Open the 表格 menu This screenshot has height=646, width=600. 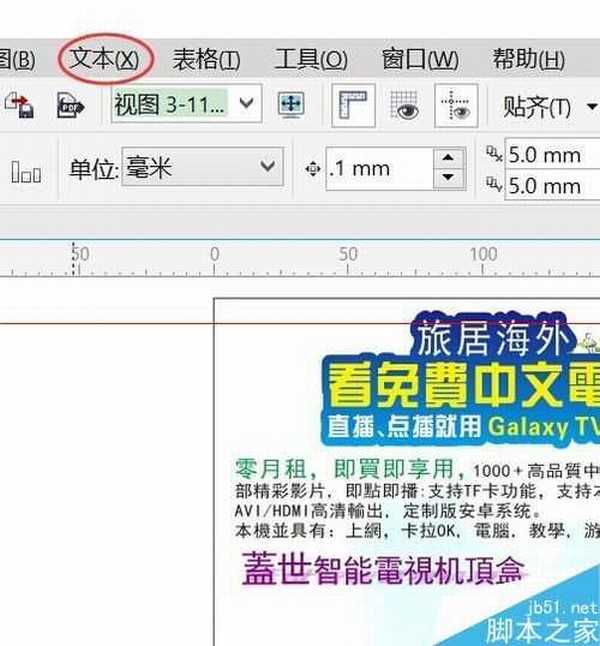coord(206,59)
